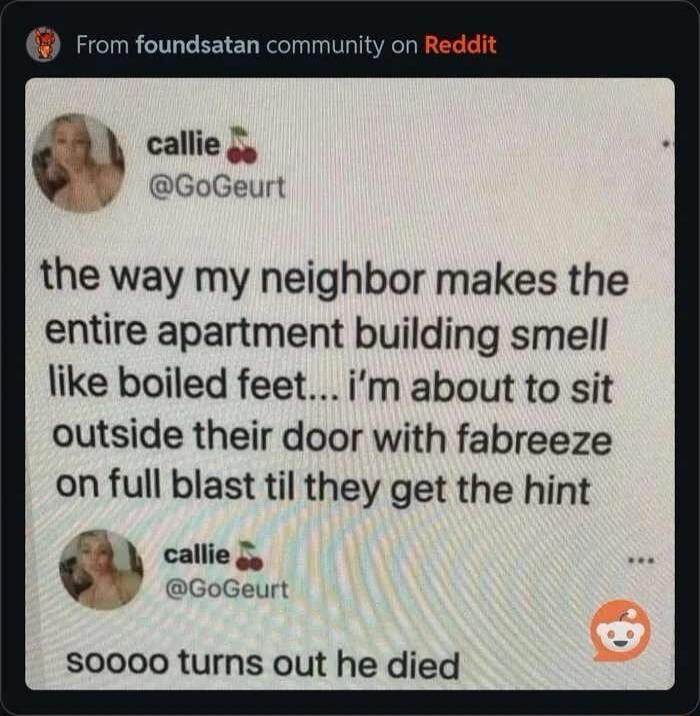Viewport: 700px width, 716px height.
Task: Open the tweet text about boiled feet smell
Action: click(x=333, y=384)
